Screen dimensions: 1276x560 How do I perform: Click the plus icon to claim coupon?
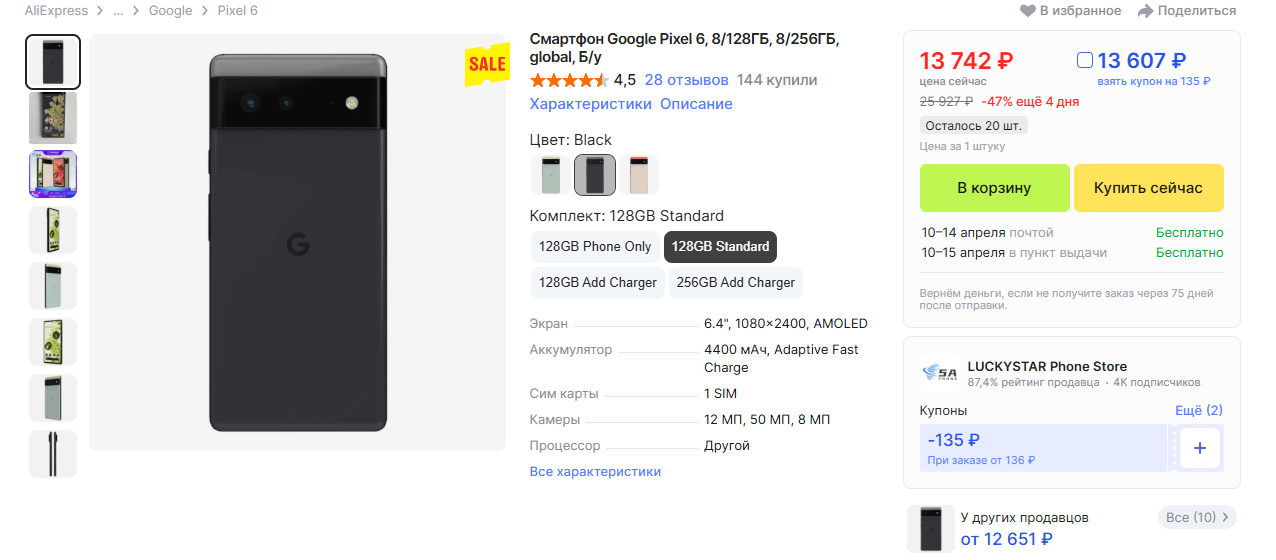1199,448
